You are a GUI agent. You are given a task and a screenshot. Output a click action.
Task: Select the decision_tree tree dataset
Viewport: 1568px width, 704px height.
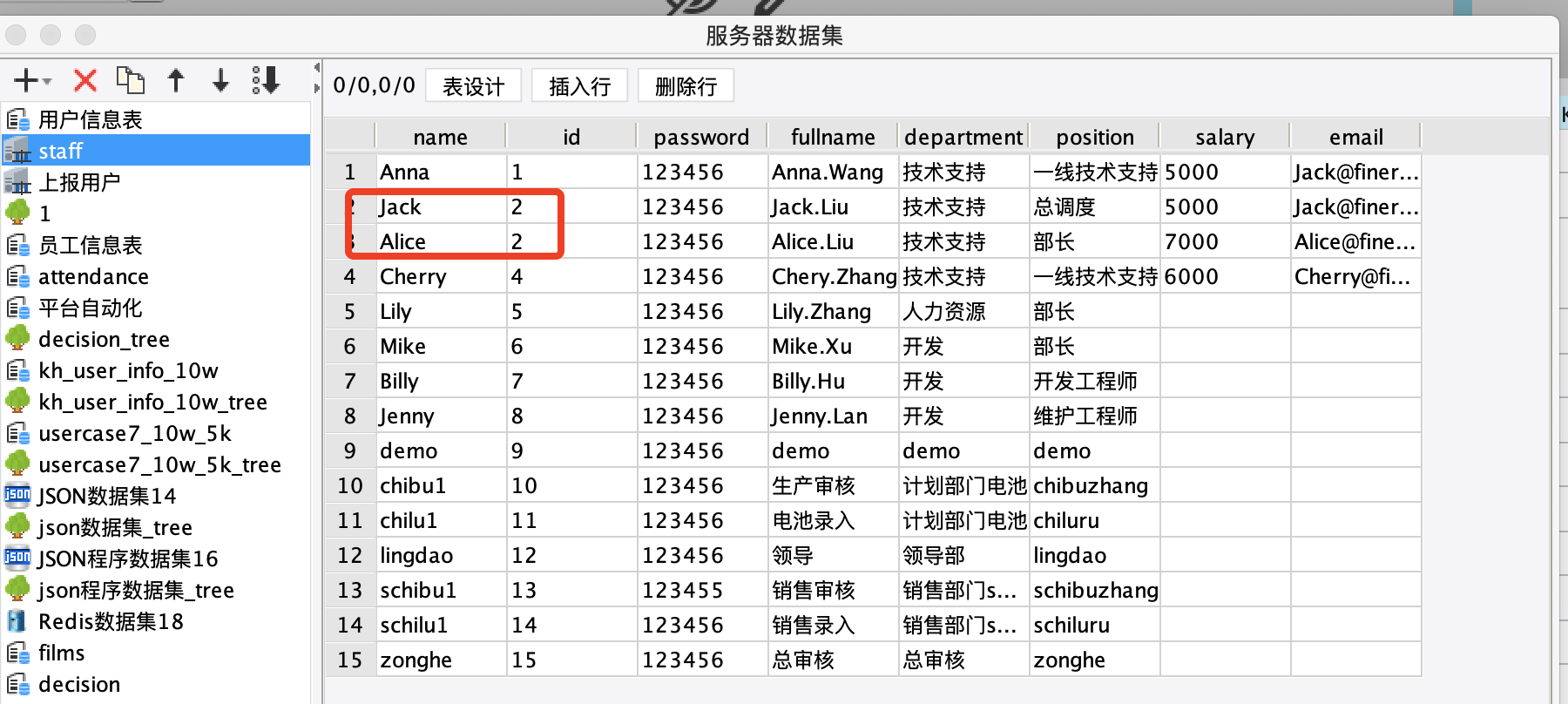(x=104, y=339)
